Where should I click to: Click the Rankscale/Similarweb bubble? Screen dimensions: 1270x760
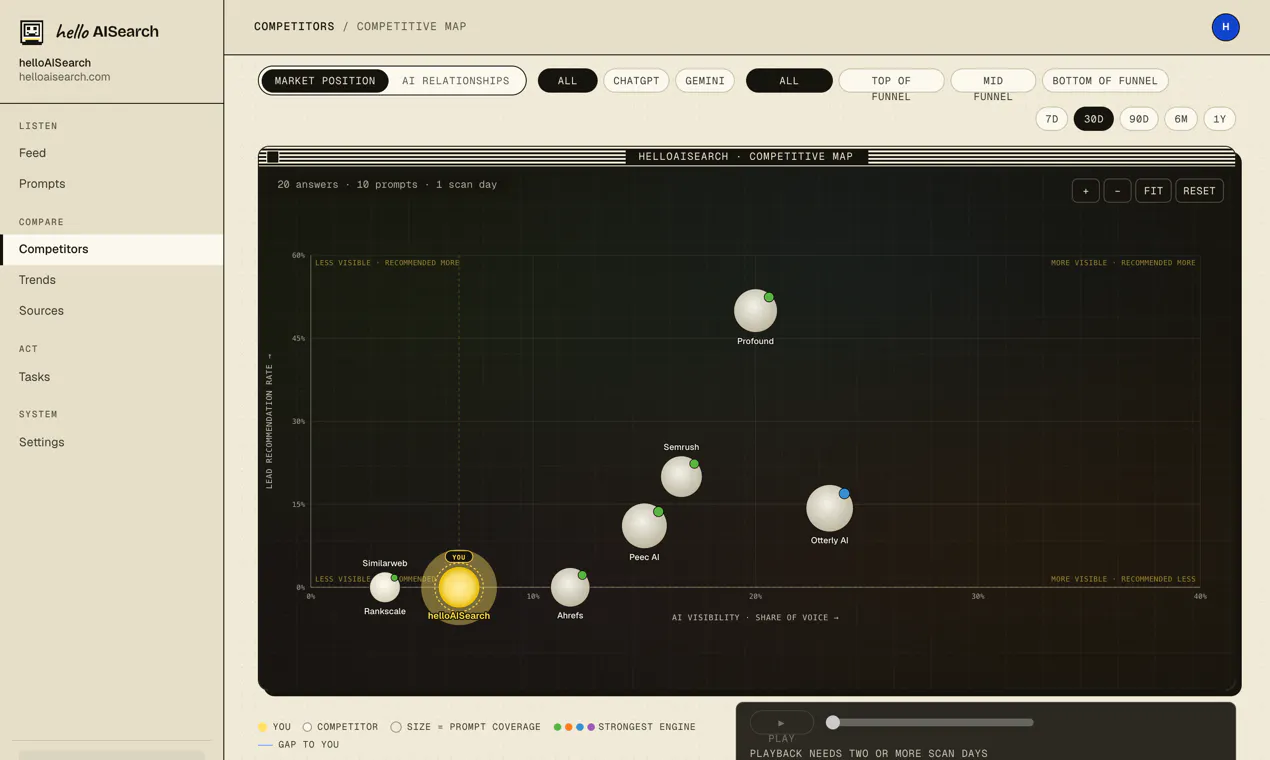click(x=385, y=587)
